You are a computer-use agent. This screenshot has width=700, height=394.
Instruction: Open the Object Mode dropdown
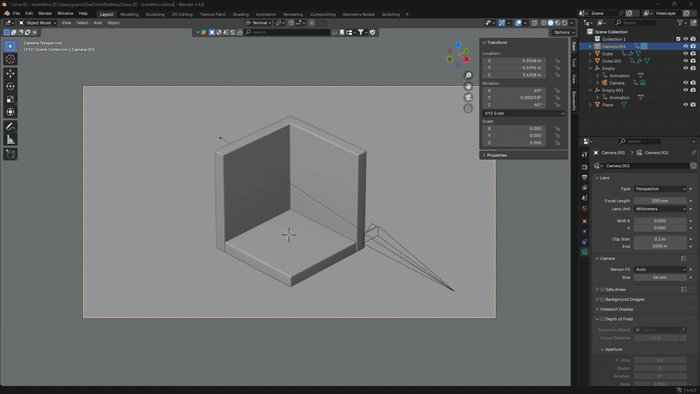[38, 23]
